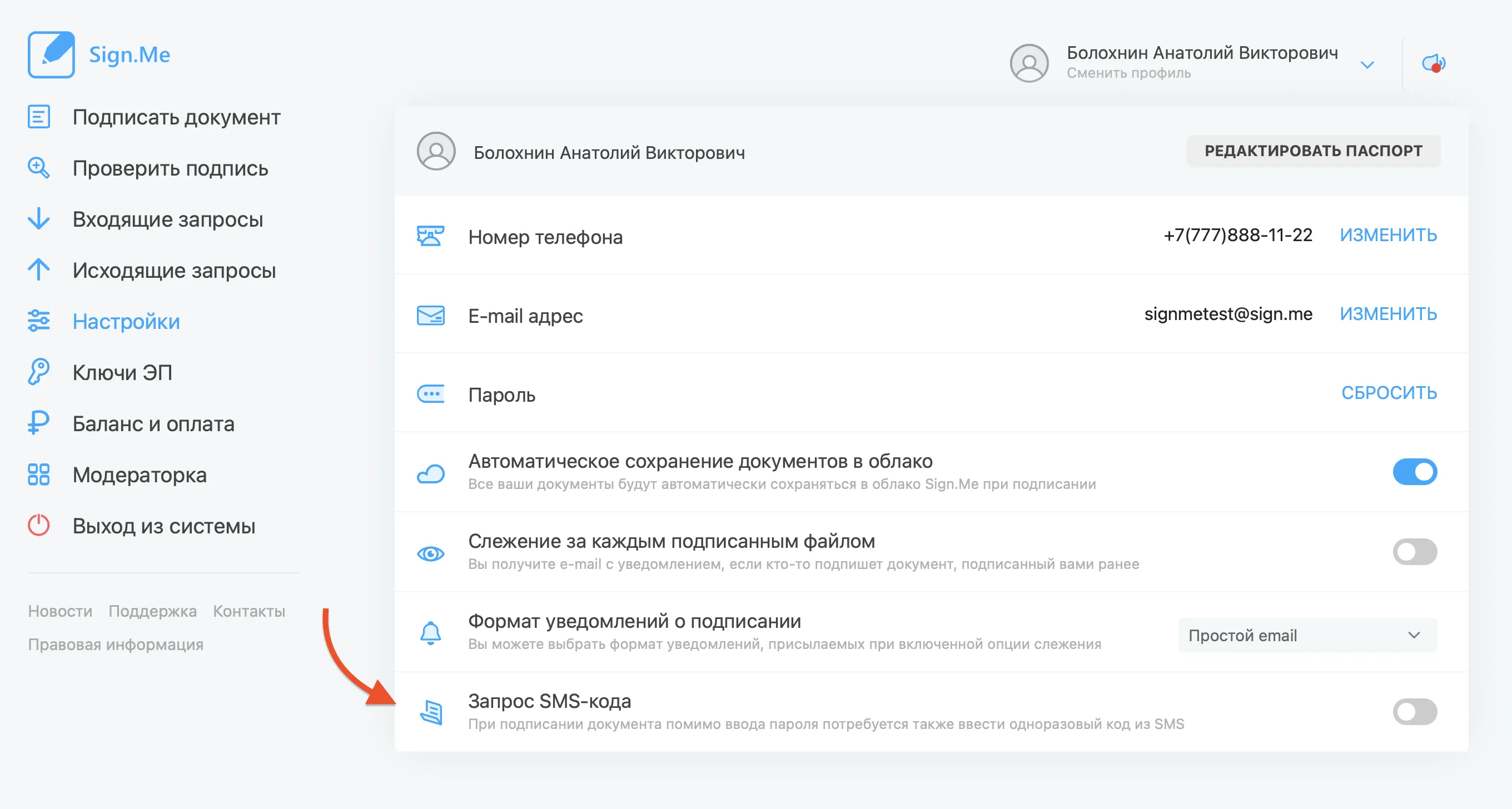Image resolution: width=1512 pixels, height=809 pixels.
Task: Click the Автоматическое сохранение документов в облако title
Action: pos(700,461)
